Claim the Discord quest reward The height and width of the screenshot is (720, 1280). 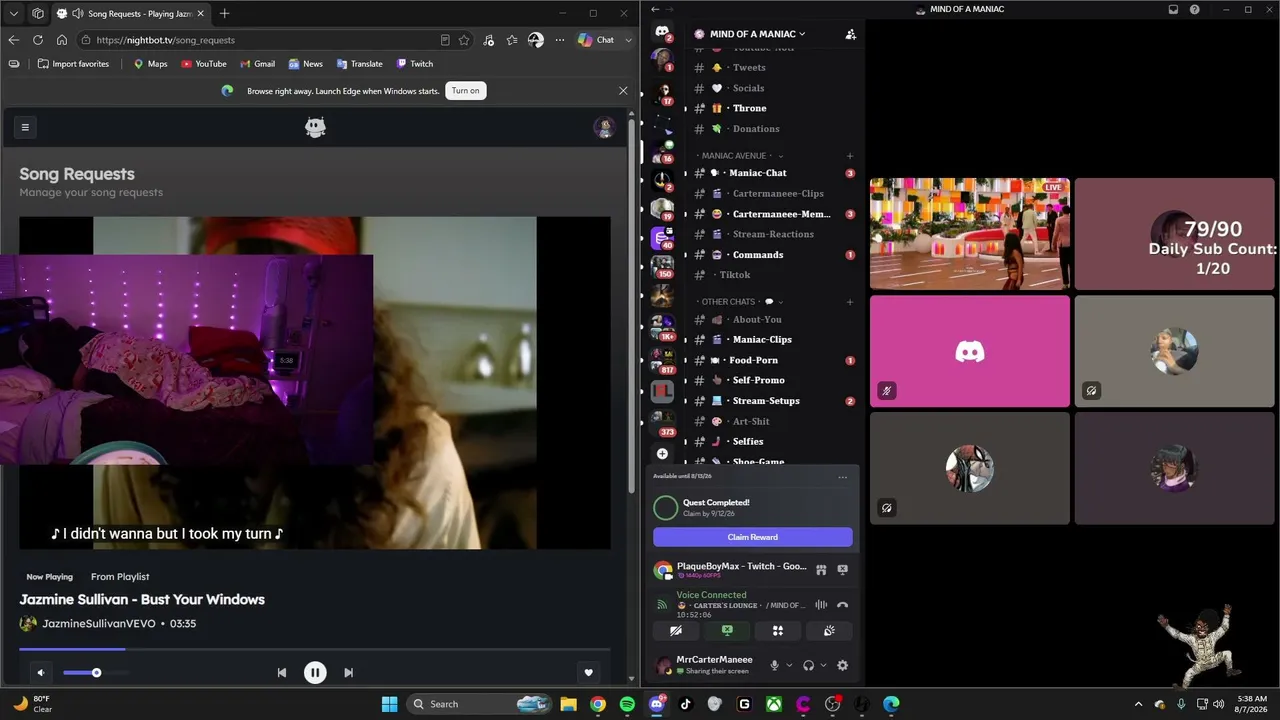point(753,537)
